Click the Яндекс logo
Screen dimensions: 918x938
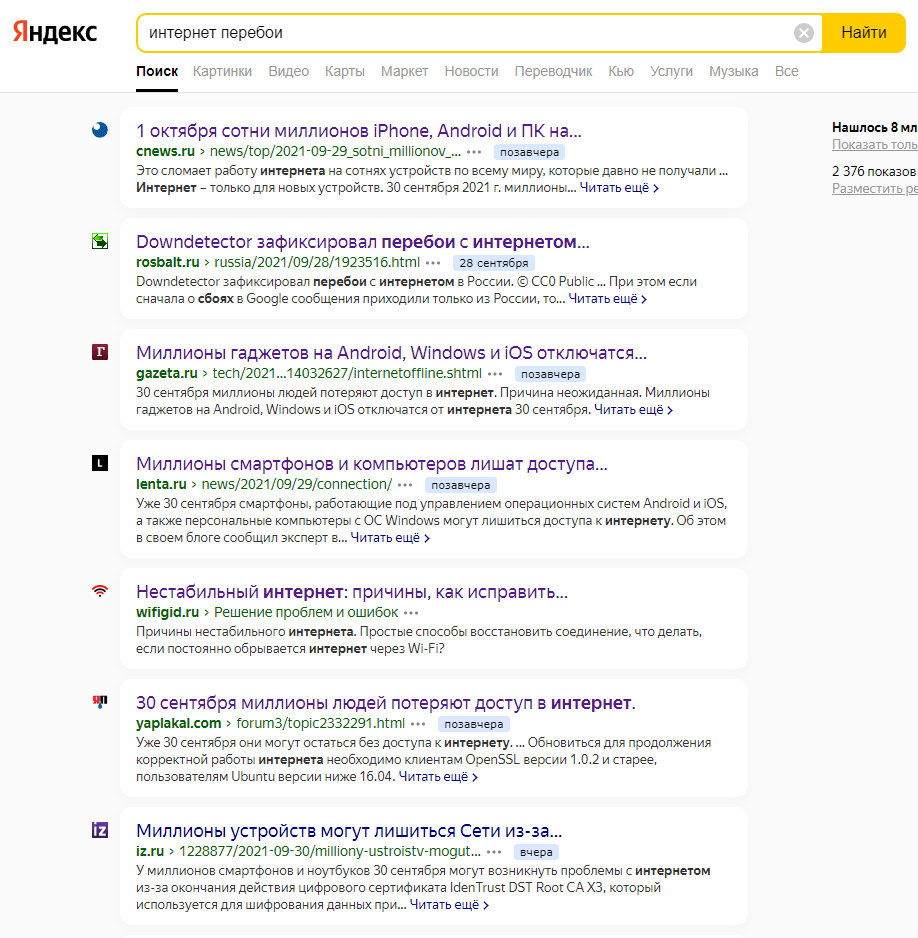pyautogui.click(x=55, y=32)
